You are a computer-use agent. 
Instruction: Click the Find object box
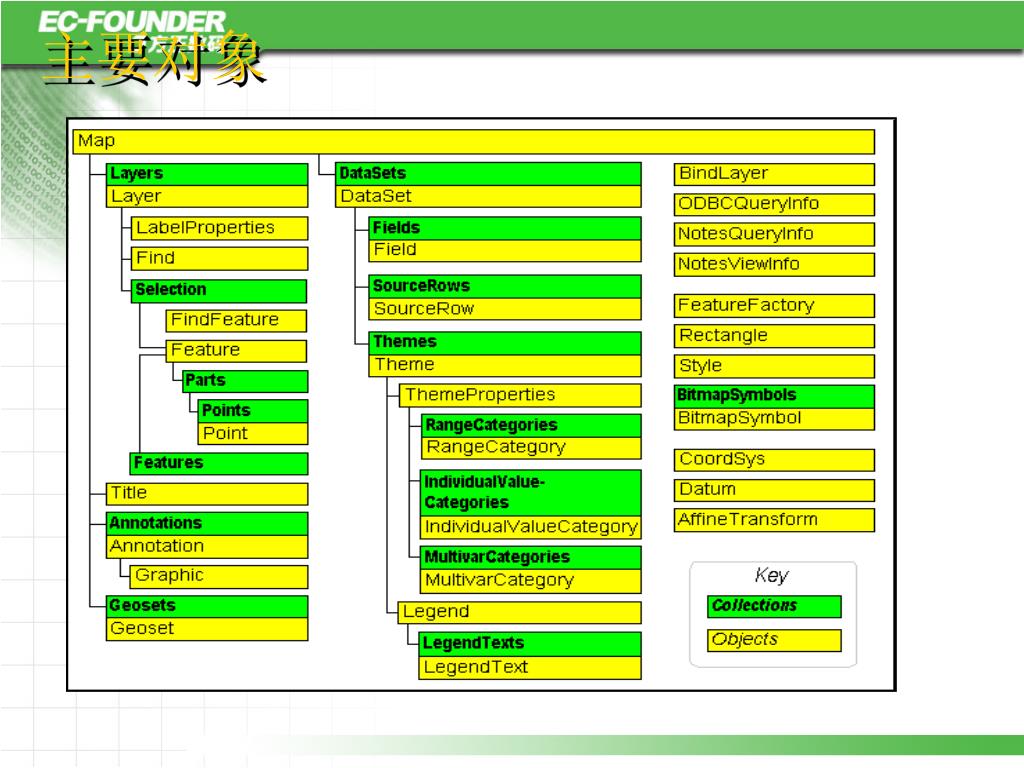(x=219, y=258)
